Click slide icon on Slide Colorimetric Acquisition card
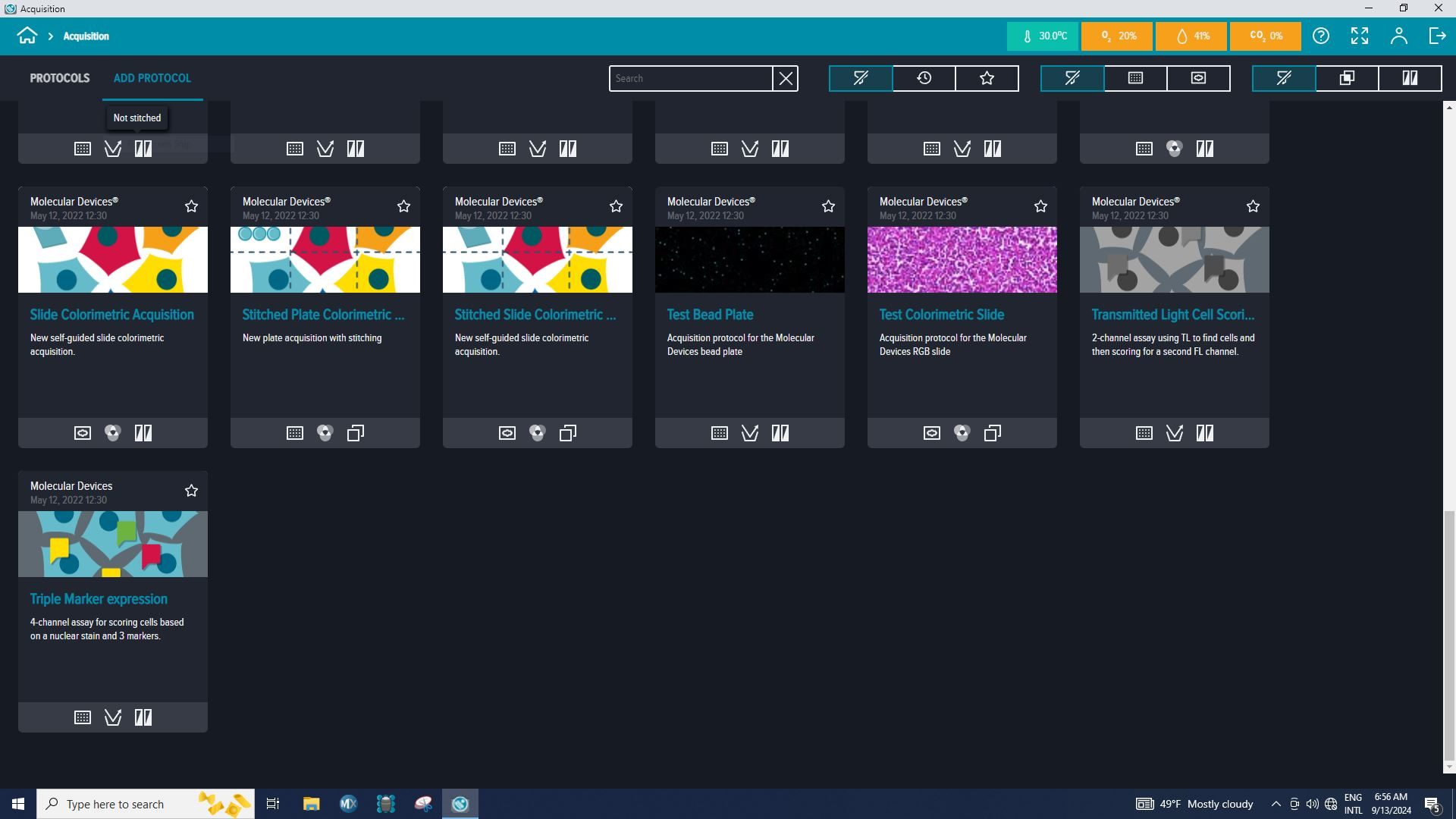The width and height of the screenshot is (1456, 819). pos(83,433)
